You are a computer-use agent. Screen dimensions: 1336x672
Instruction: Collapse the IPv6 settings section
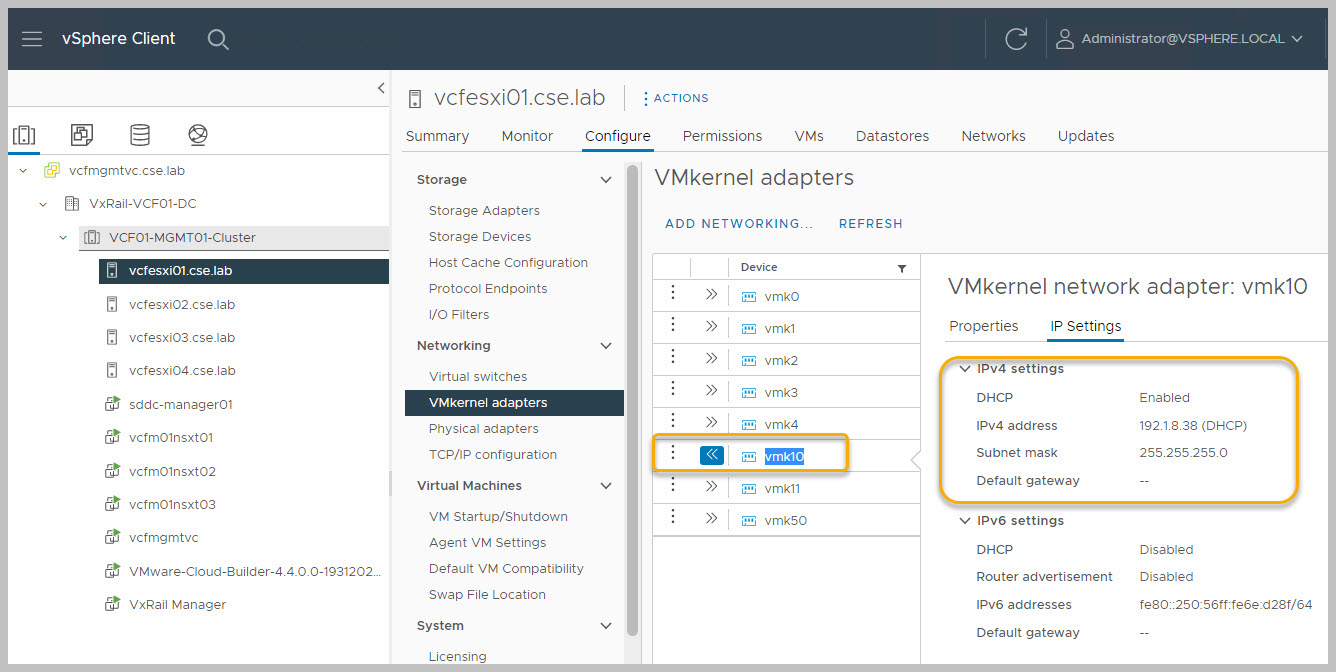[964, 521]
